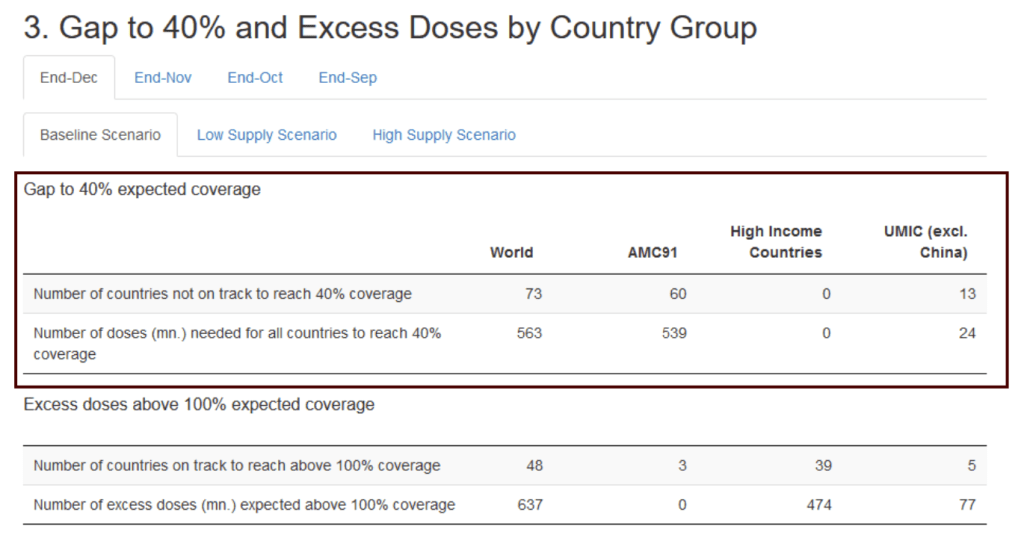Screen dimensions: 1024x544
Task: Click the World column header
Action: (511, 253)
